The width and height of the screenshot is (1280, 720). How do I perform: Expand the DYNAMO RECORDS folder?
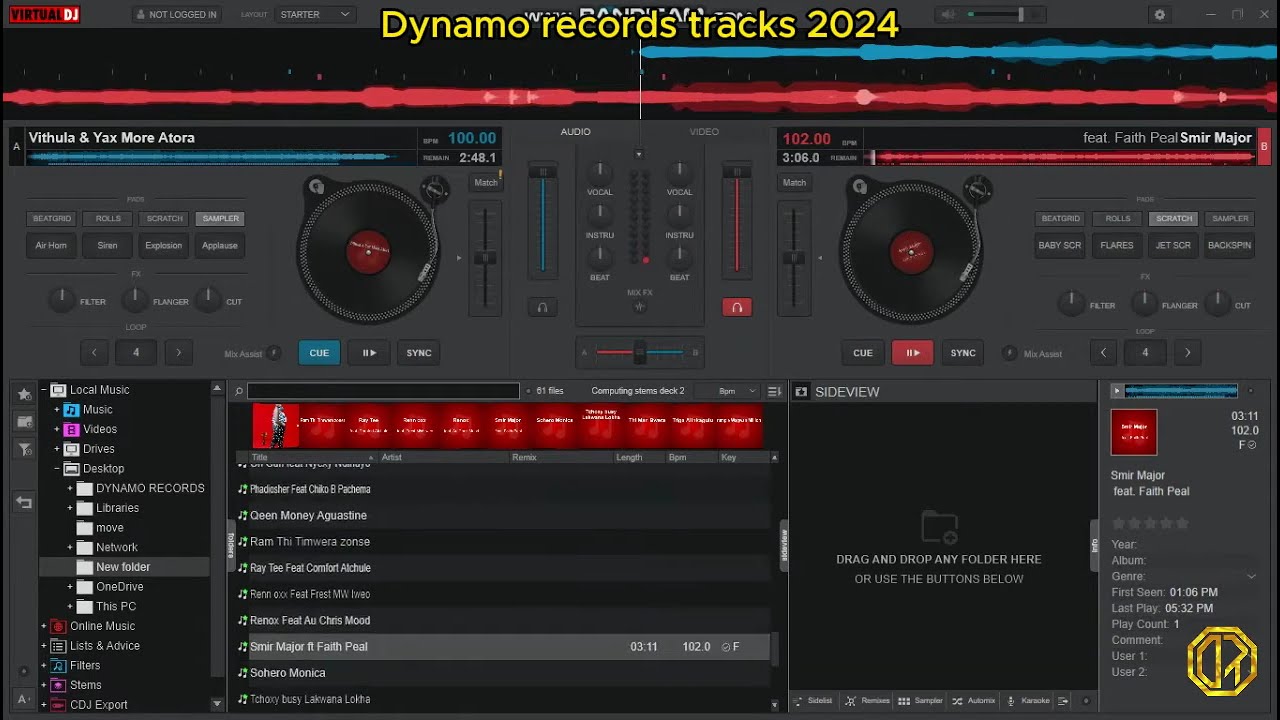pos(70,489)
